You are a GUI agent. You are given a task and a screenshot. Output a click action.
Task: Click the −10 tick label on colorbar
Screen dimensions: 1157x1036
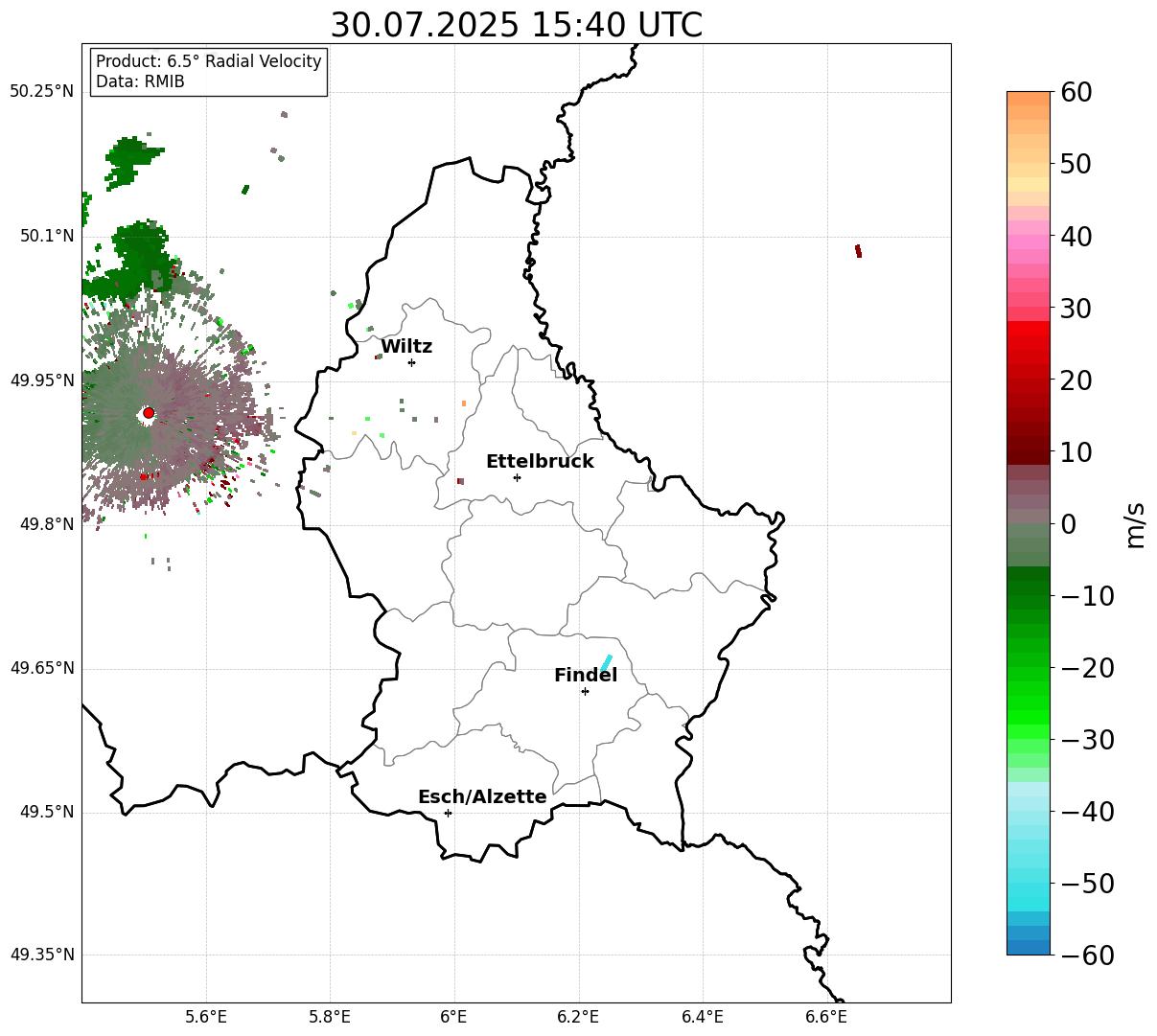pos(1087,595)
